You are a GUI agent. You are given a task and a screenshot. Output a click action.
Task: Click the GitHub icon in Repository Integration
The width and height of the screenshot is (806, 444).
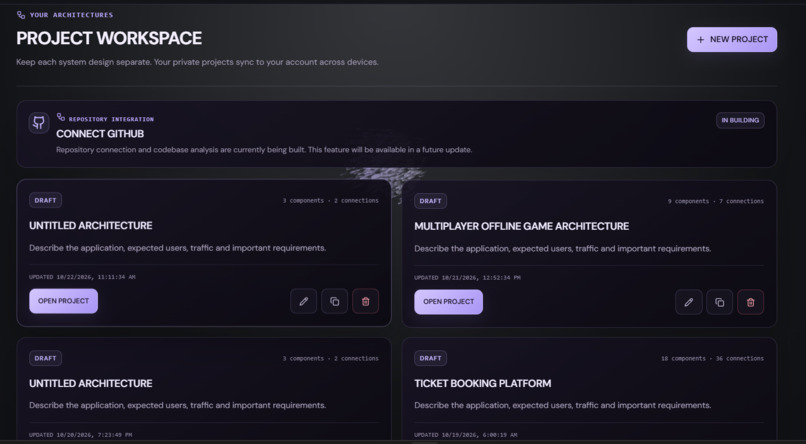point(39,123)
